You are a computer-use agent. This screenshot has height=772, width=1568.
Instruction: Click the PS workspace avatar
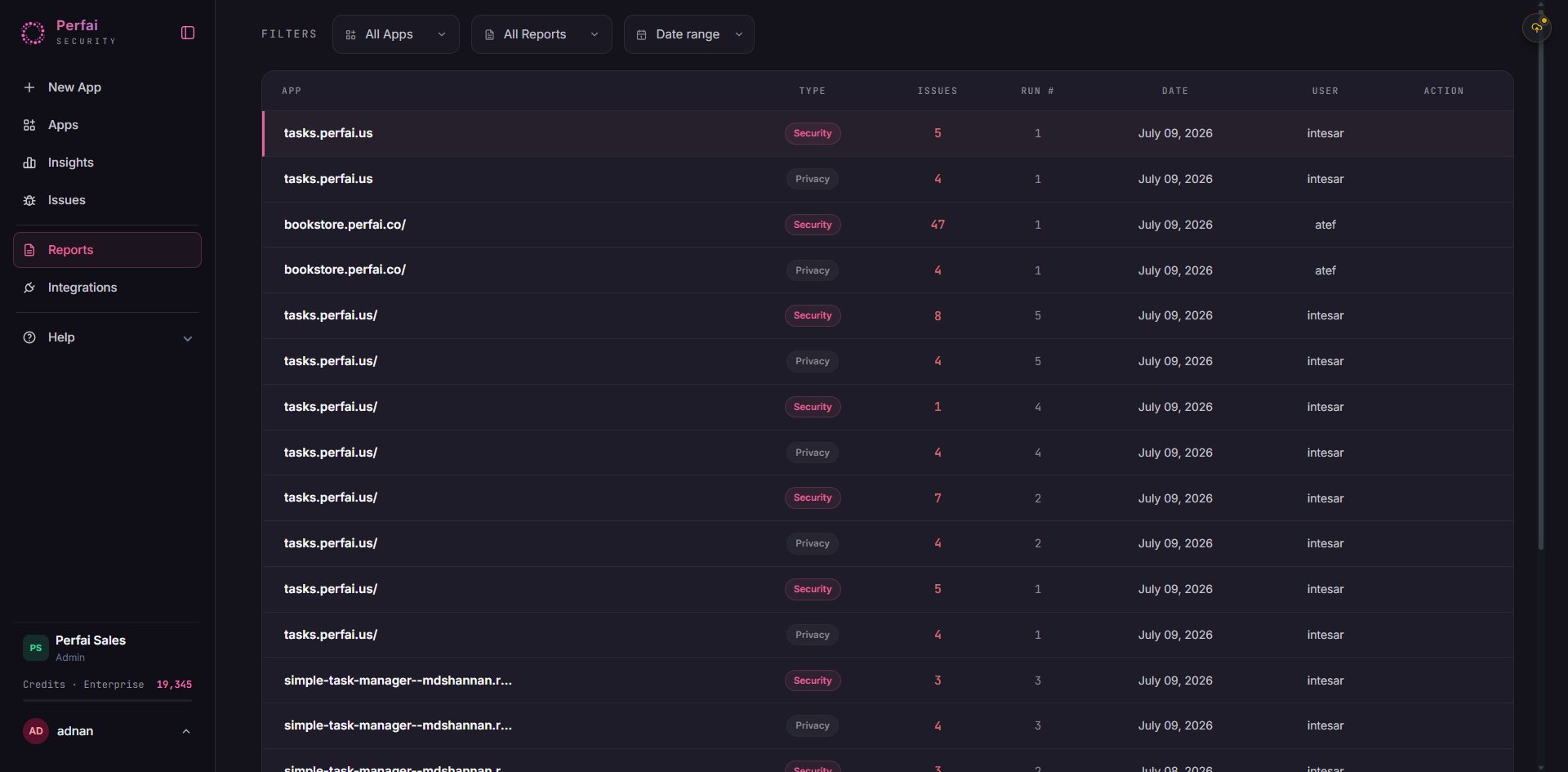36,648
